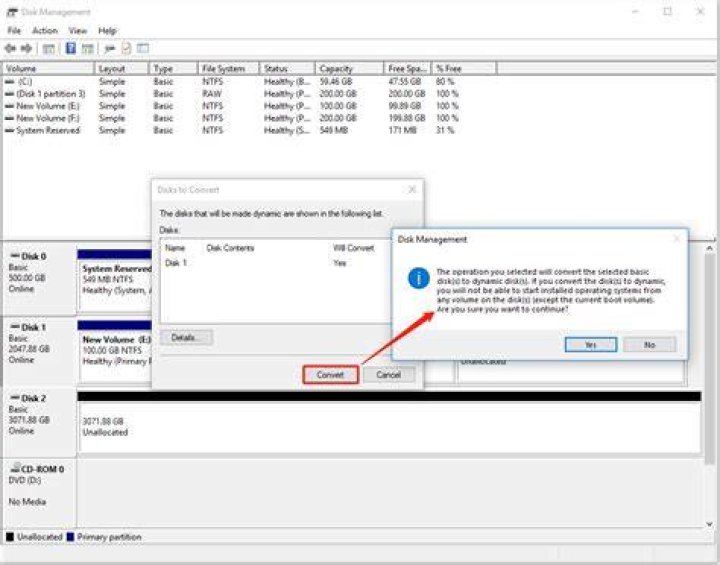This screenshot has height=565, width=720.
Task: Click the Disk 2 drive icon label
Action: [28, 398]
